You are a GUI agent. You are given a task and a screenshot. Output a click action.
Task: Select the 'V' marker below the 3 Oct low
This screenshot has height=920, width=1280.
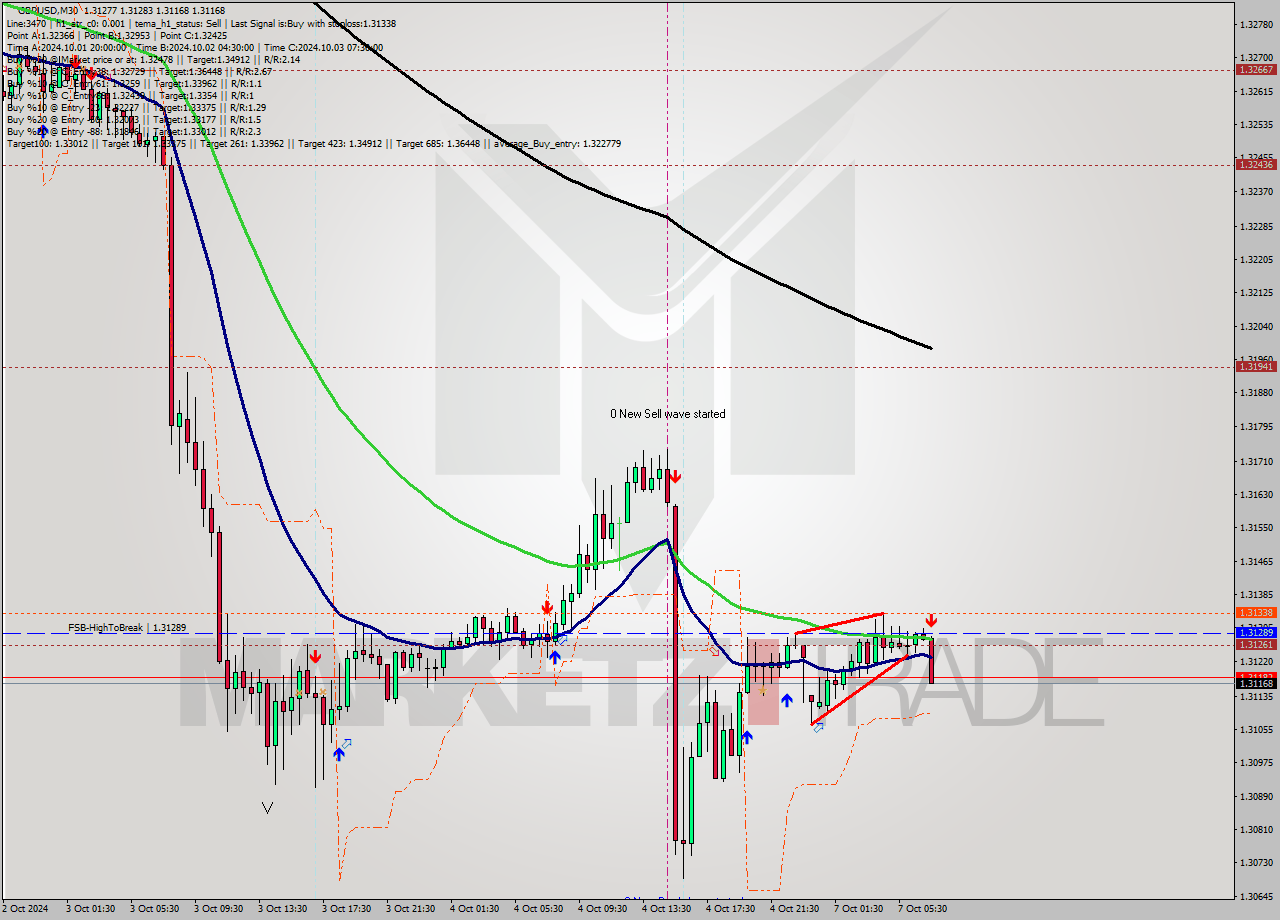click(x=267, y=807)
